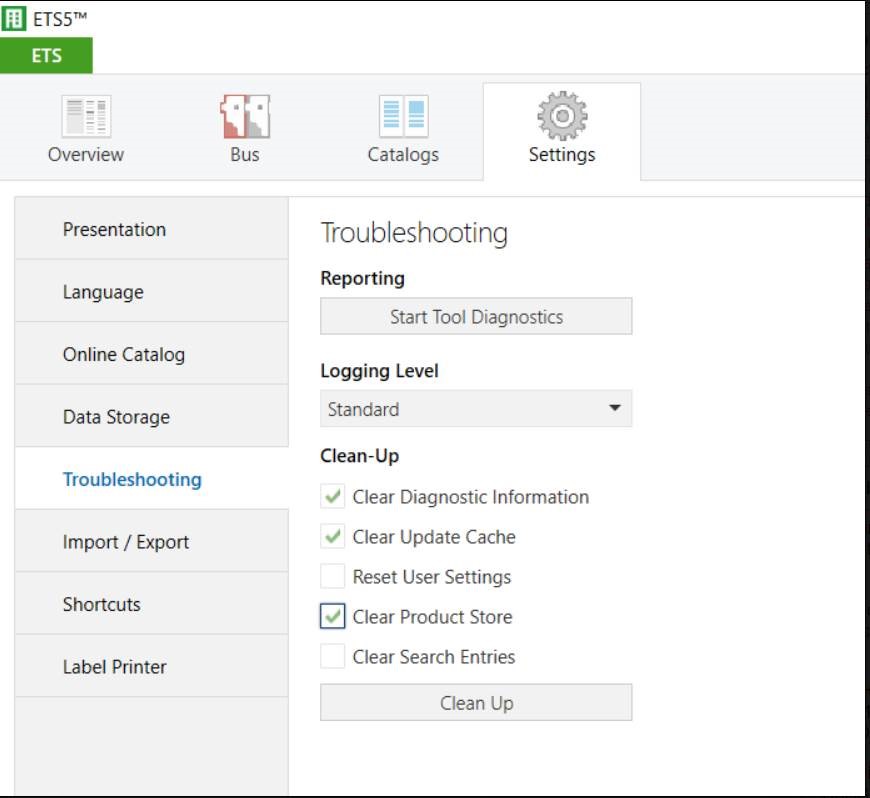
Task: Open the green ETS menu tab
Action: pos(47,56)
